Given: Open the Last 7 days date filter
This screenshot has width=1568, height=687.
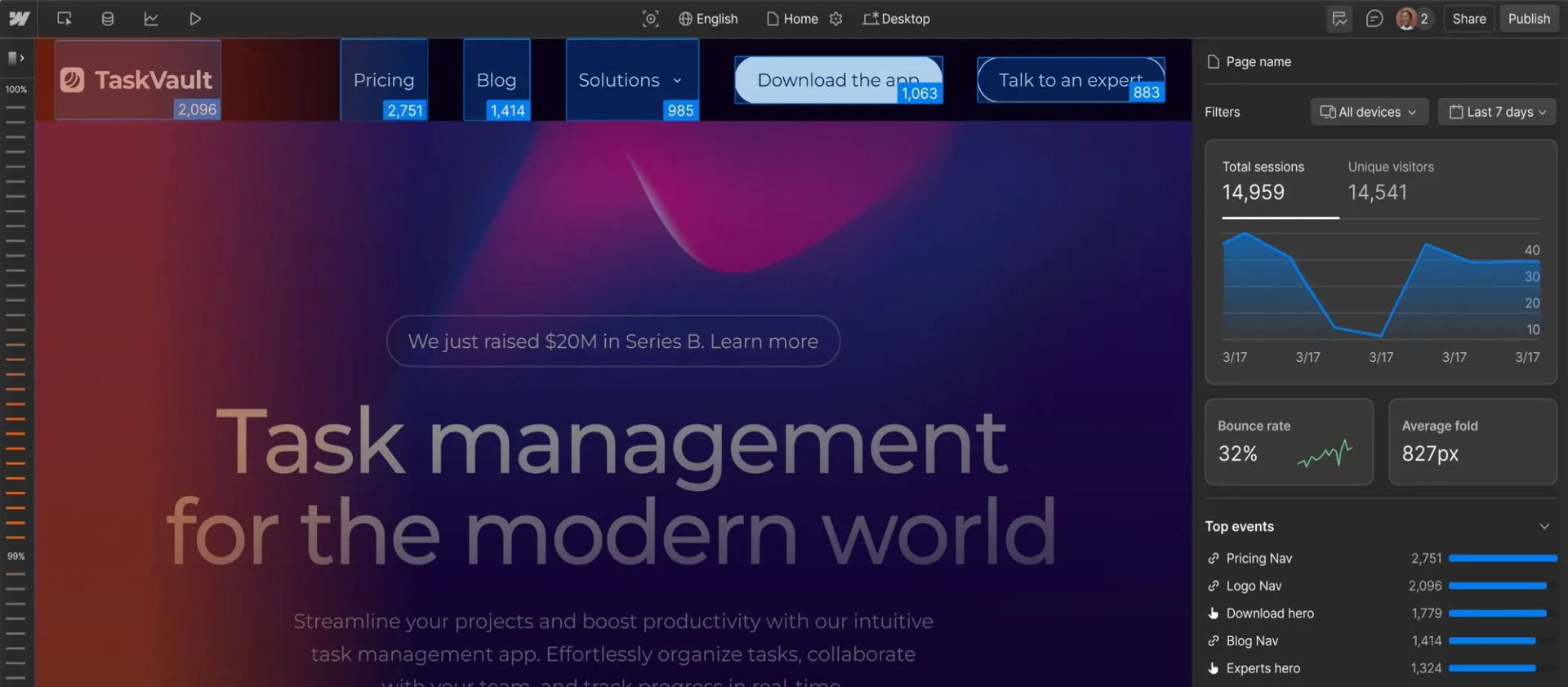Looking at the screenshot, I should [x=1497, y=112].
